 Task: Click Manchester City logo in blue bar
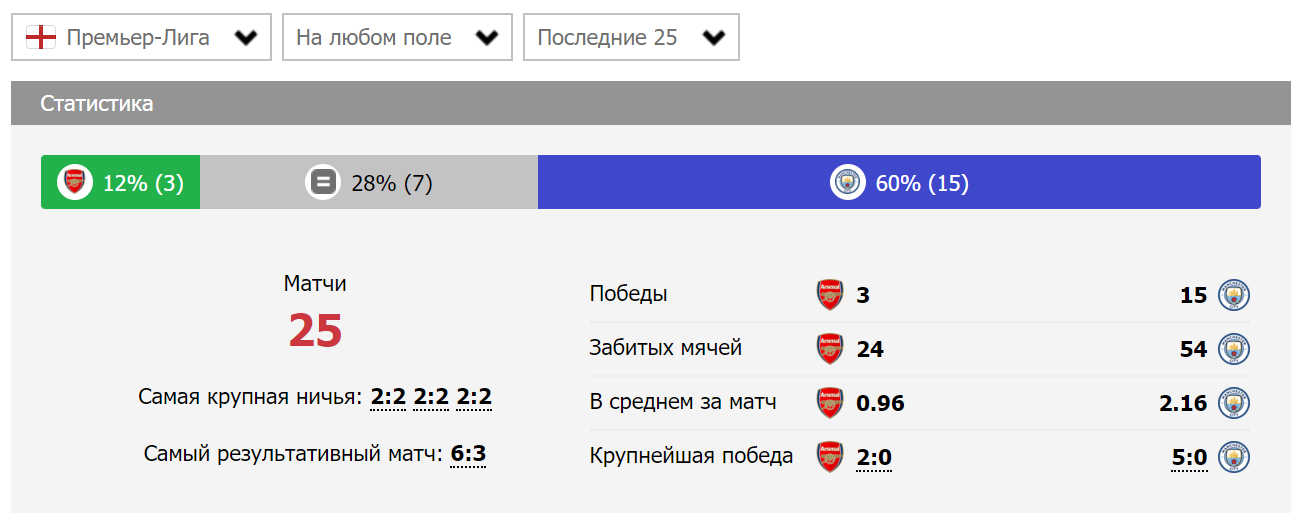(847, 183)
